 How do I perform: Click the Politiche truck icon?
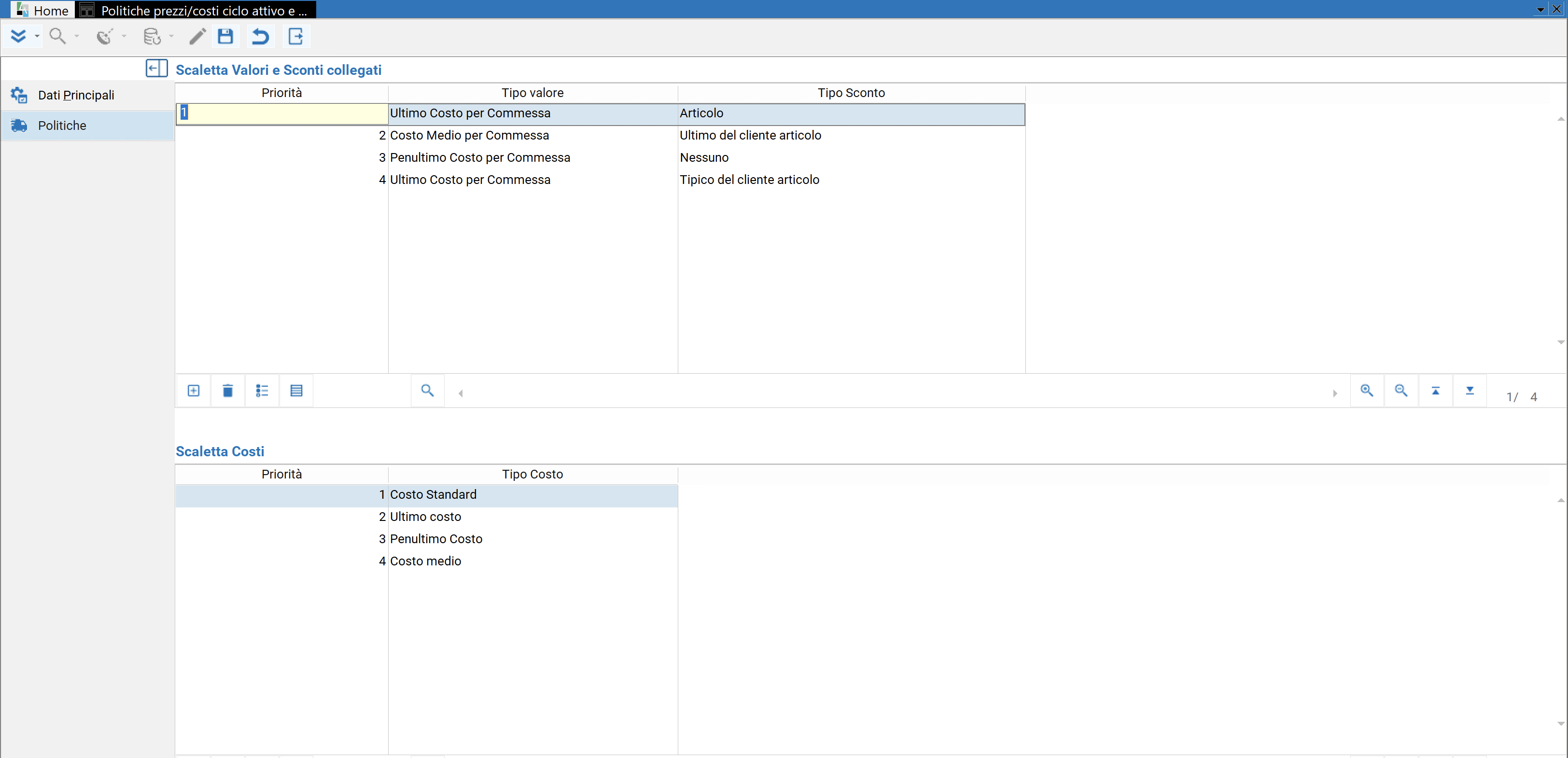19,126
